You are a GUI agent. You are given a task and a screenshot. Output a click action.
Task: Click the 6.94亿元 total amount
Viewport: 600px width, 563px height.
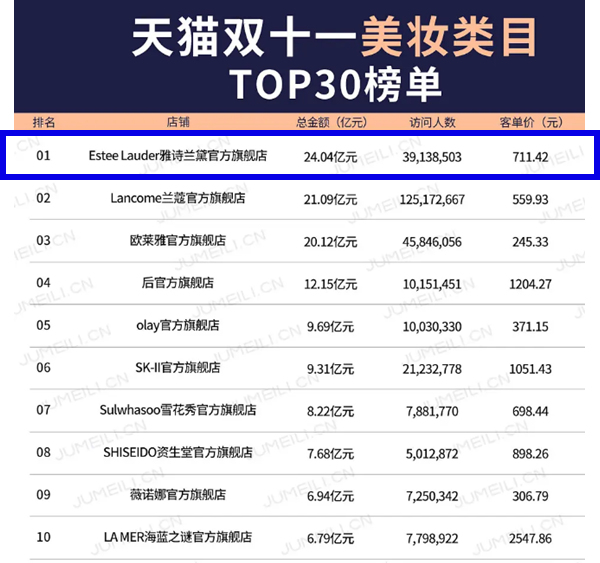tap(331, 496)
